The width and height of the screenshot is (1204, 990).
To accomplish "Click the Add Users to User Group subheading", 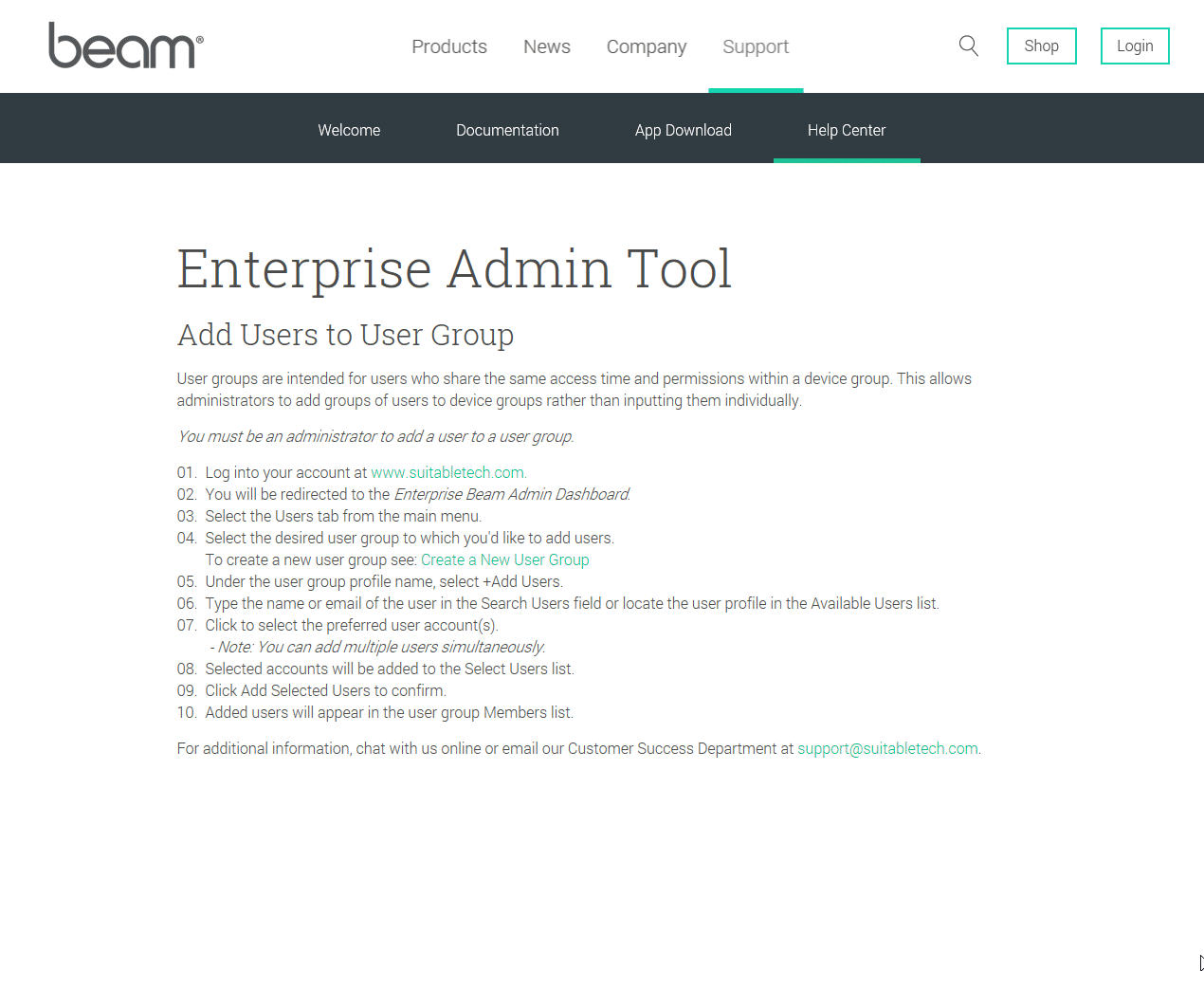I will pos(345,335).
